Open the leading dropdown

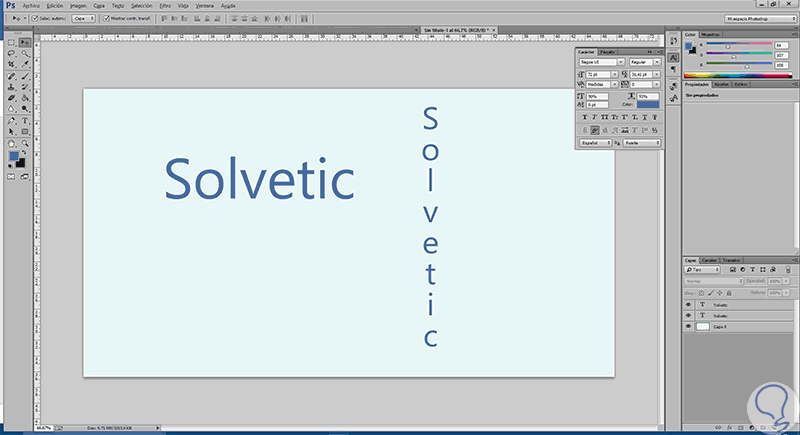(x=657, y=74)
